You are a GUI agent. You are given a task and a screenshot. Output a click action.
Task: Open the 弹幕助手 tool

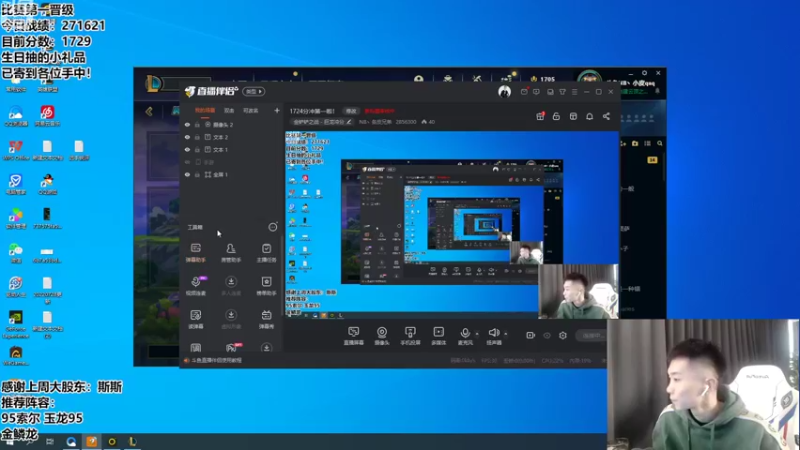[x=195, y=252]
